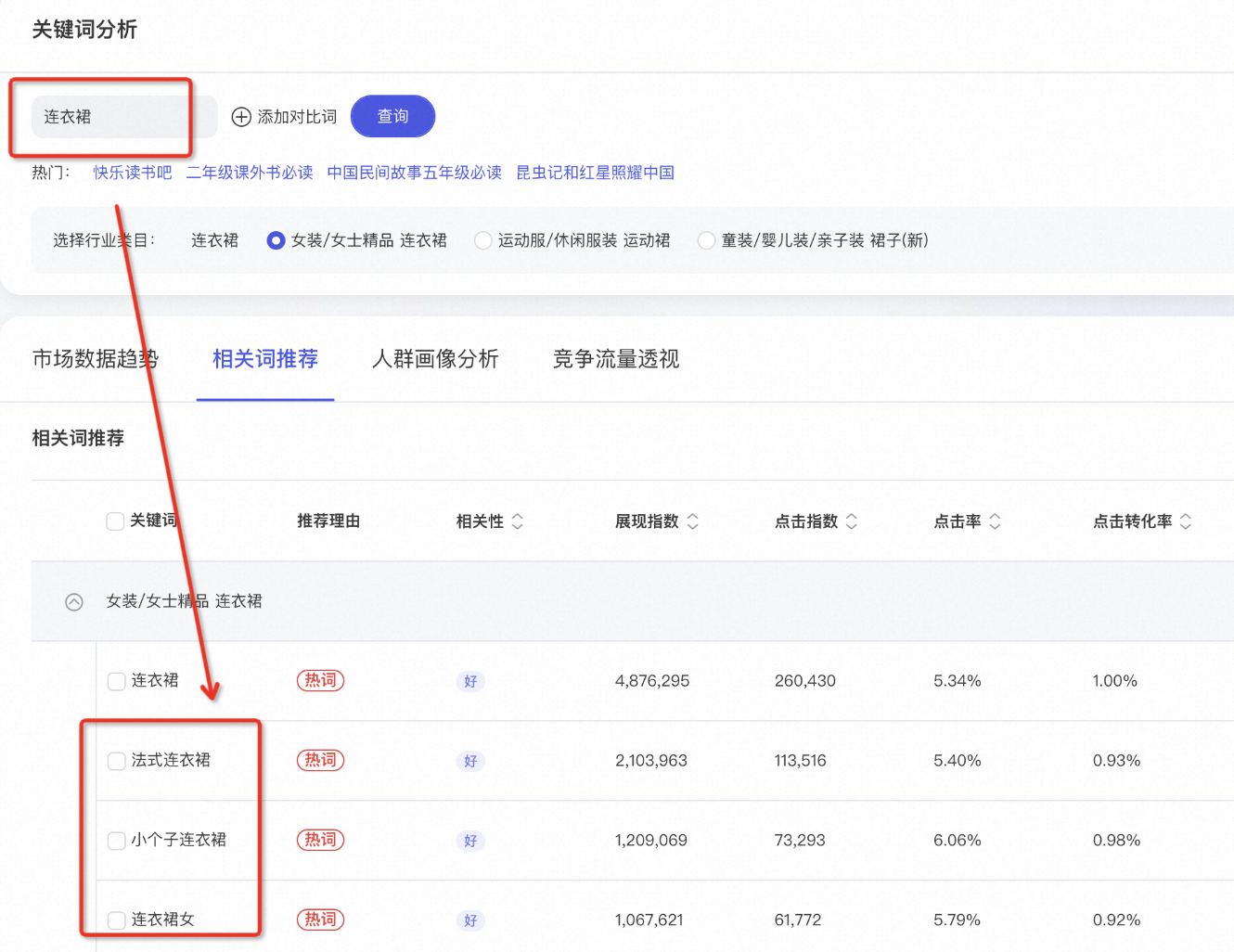The width and height of the screenshot is (1234, 952).
Task: Open the 相关词推荐 tab
Action: coord(265,359)
